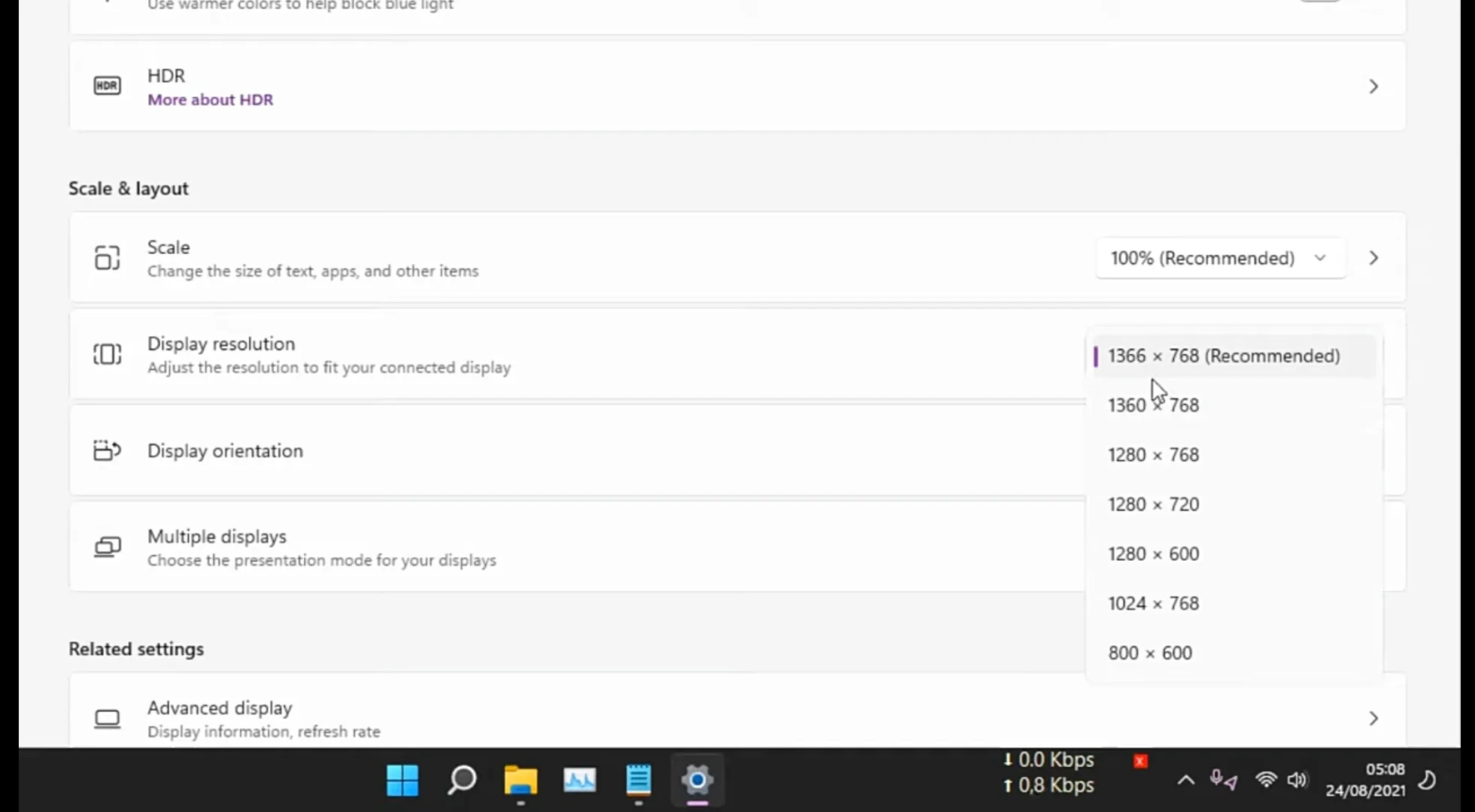1475x812 pixels.
Task: Click the Scale setting icon
Action: pyautogui.click(x=107, y=258)
